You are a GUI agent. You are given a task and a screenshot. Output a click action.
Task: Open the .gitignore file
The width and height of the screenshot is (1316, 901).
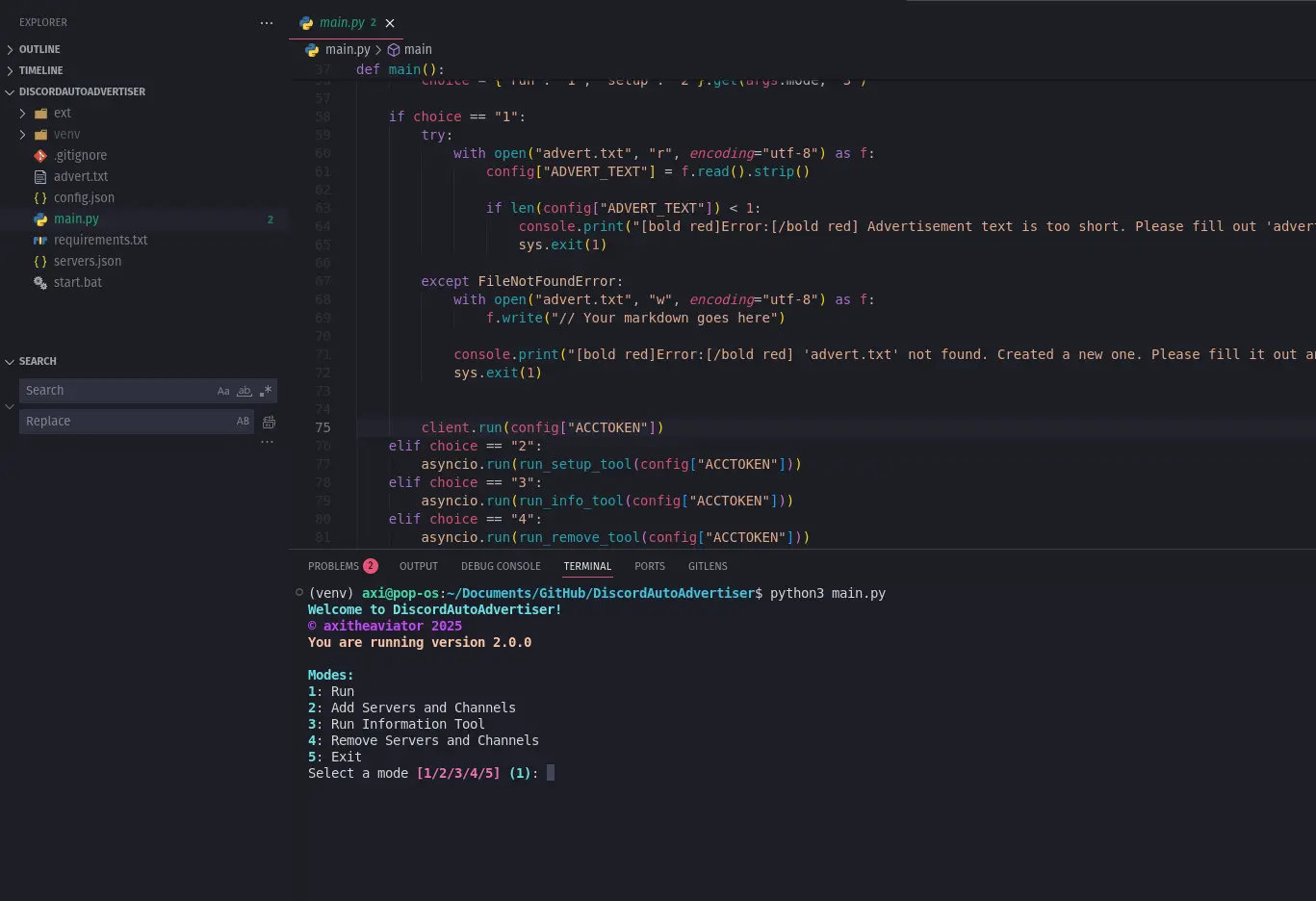(x=80, y=155)
